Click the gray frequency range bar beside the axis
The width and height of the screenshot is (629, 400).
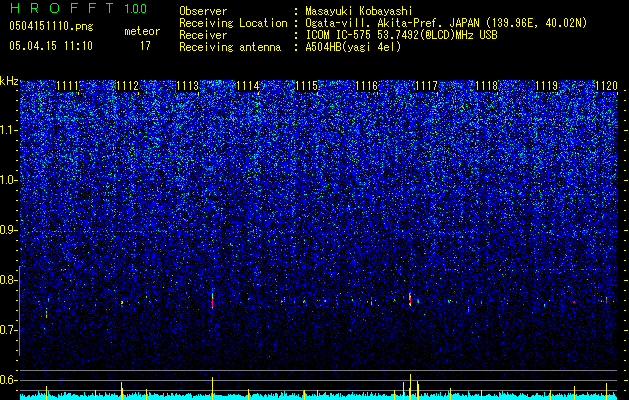point(19,311)
